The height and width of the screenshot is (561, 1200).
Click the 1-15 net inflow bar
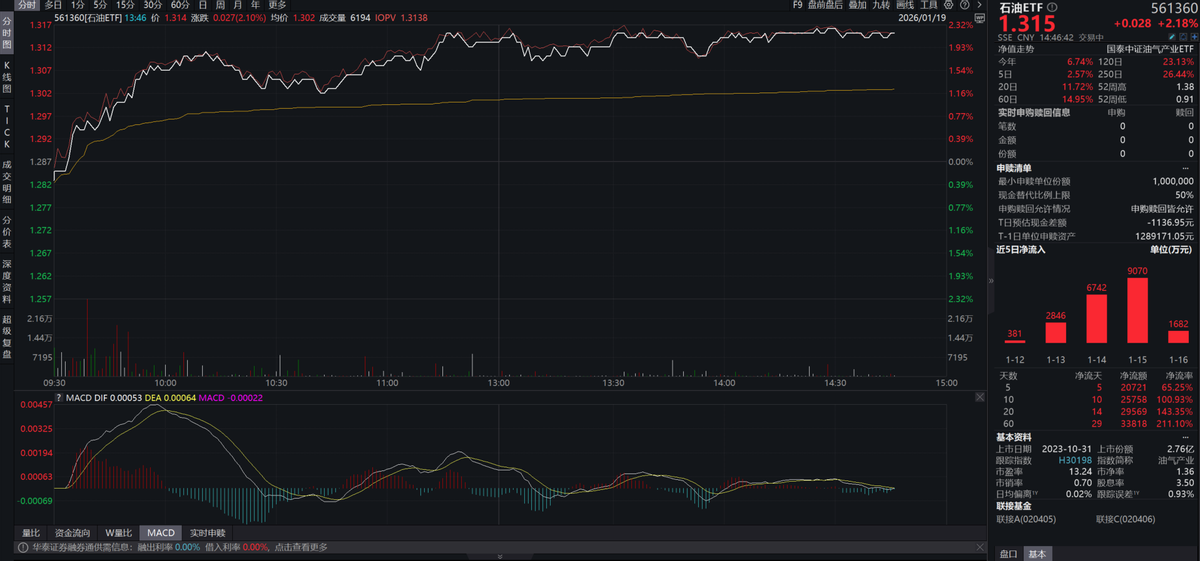(x=1136, y=310)
